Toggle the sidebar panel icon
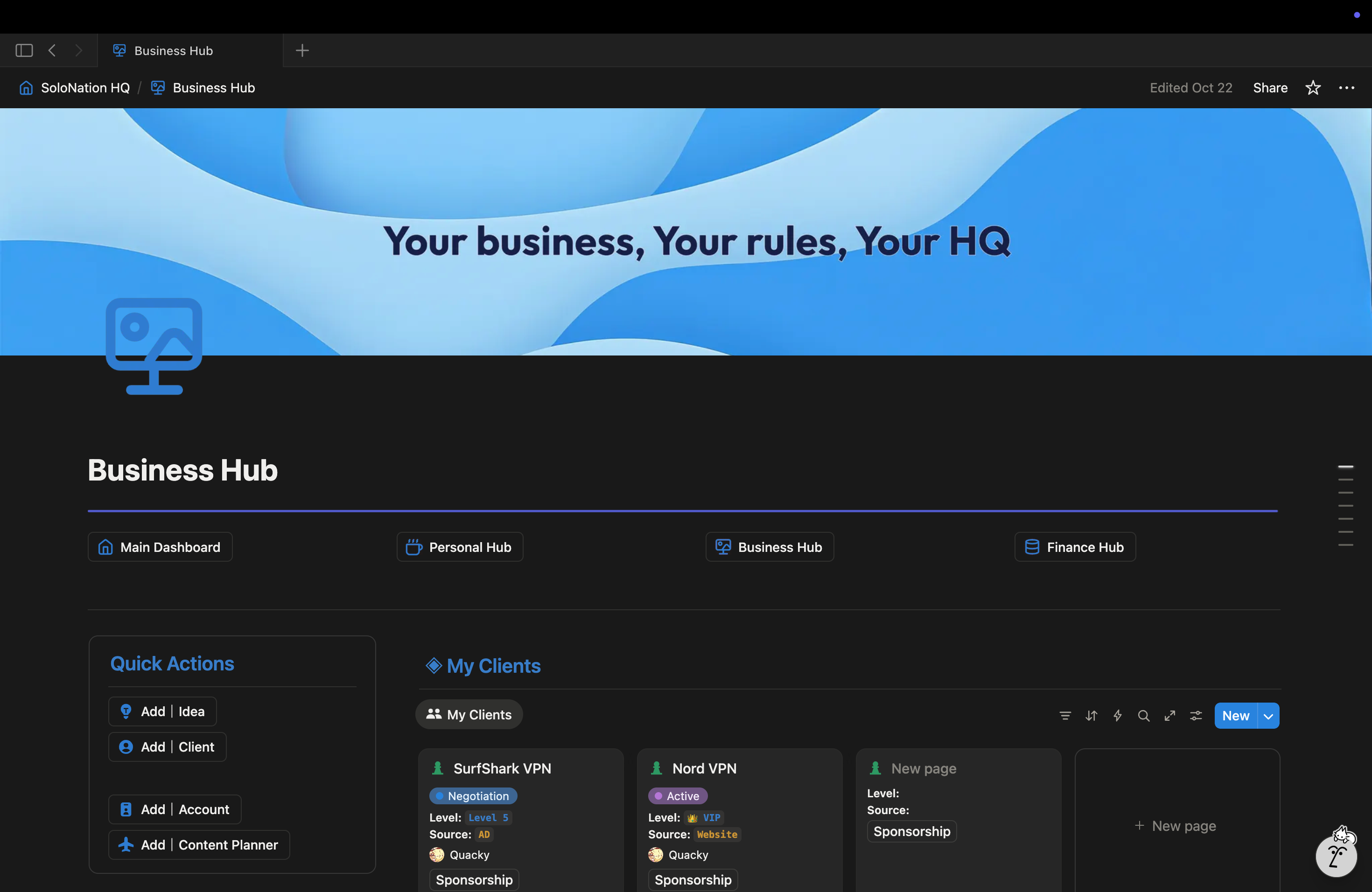The image size is (1372, 892). tap(24, 51)
